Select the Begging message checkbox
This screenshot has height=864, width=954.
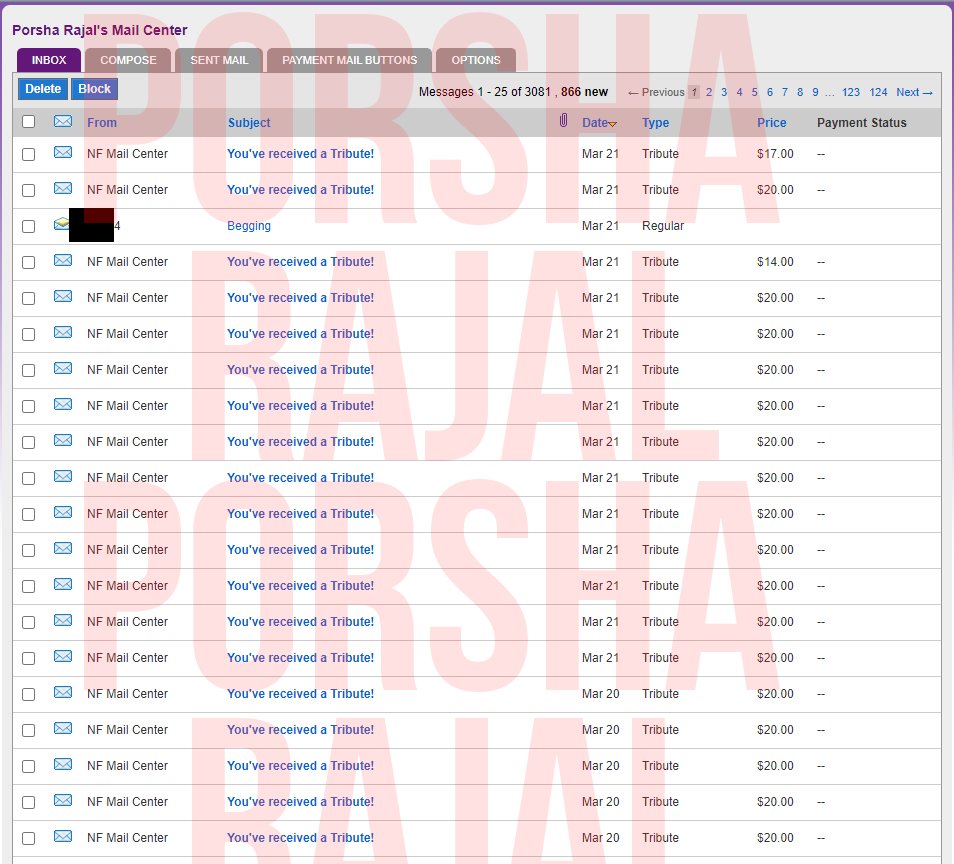coord(29,226)
